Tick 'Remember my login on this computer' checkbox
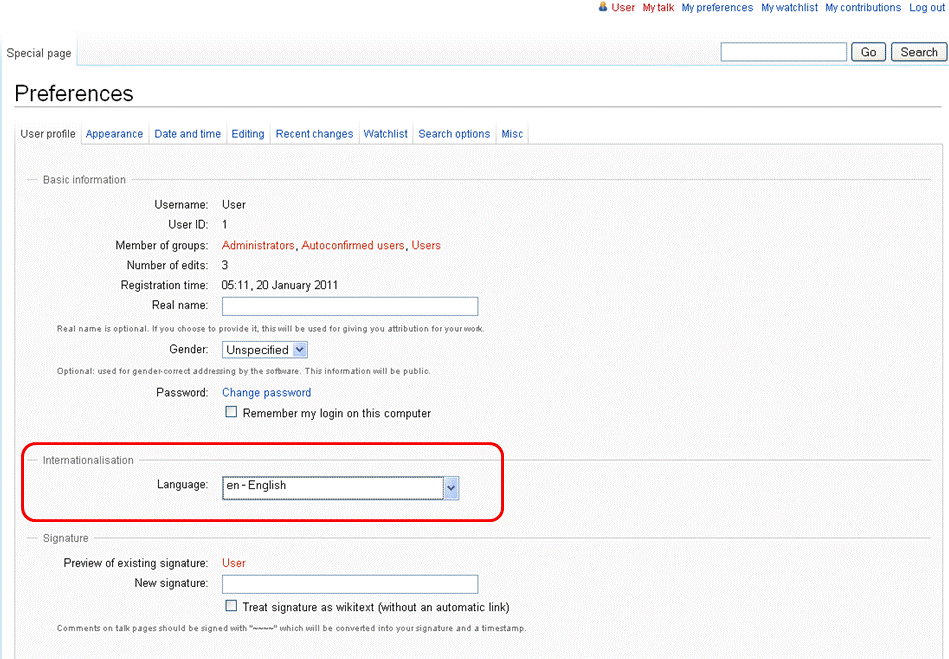Image resolution: width=949 pixels, height=659 pixels. click(231, 412)
